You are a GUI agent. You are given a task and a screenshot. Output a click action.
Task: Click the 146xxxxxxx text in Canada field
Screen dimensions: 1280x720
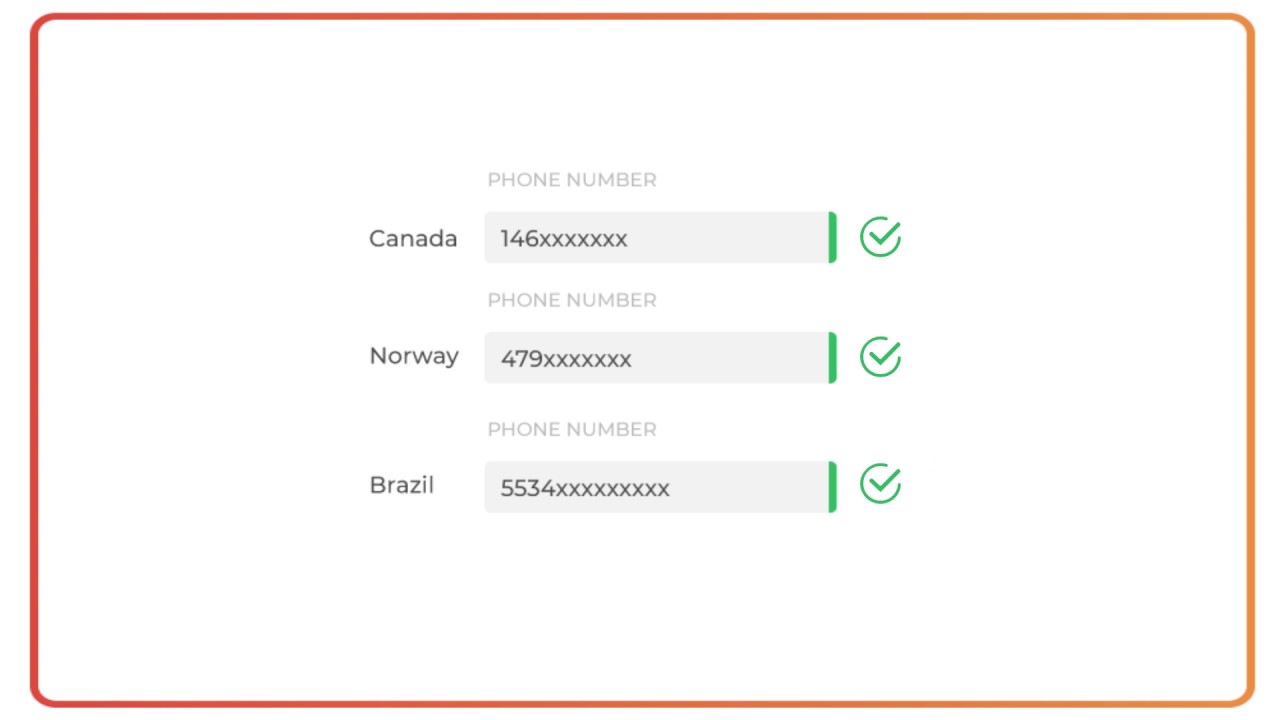(x=564, y=239)
